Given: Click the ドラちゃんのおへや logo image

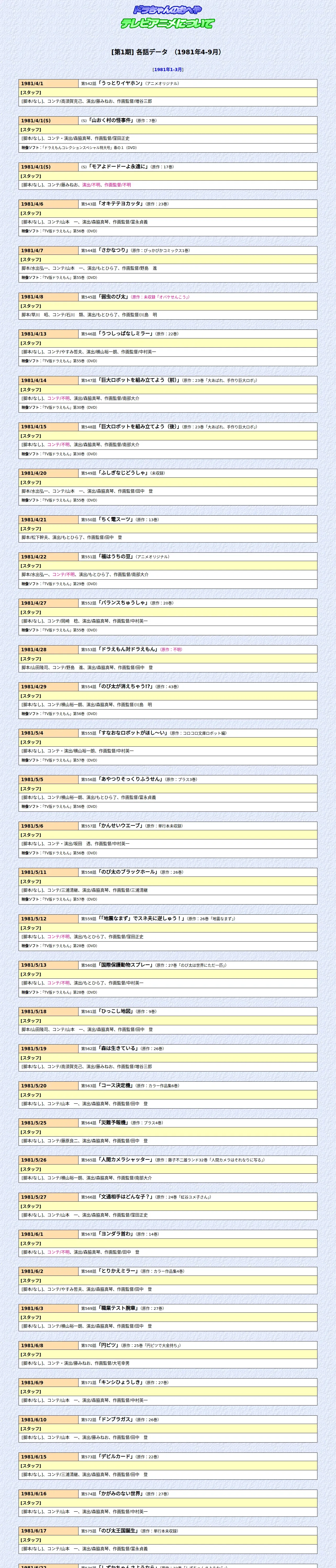Looking at the screenshot, I should (168, 10).
